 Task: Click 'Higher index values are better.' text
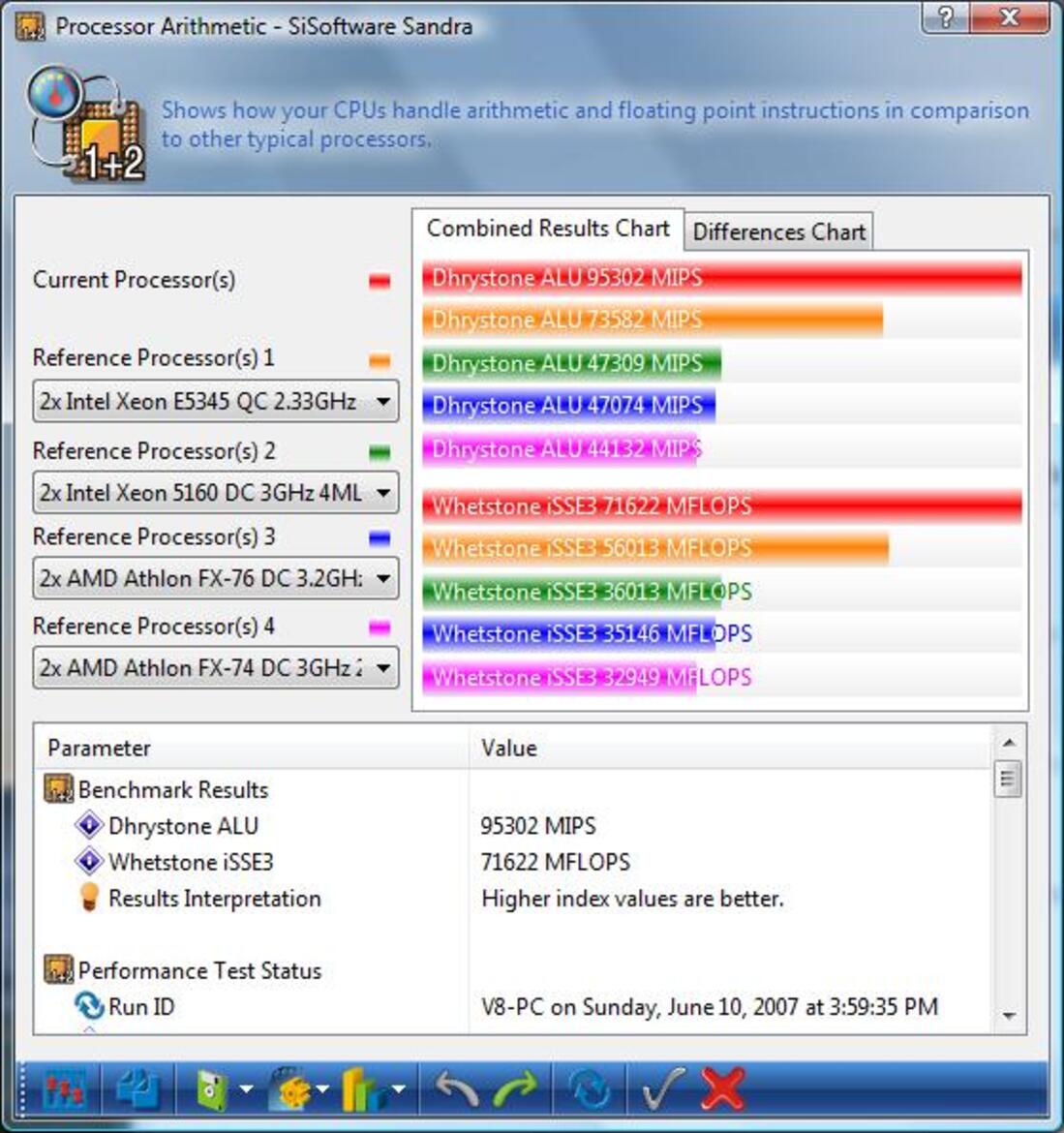pos(632,898)
